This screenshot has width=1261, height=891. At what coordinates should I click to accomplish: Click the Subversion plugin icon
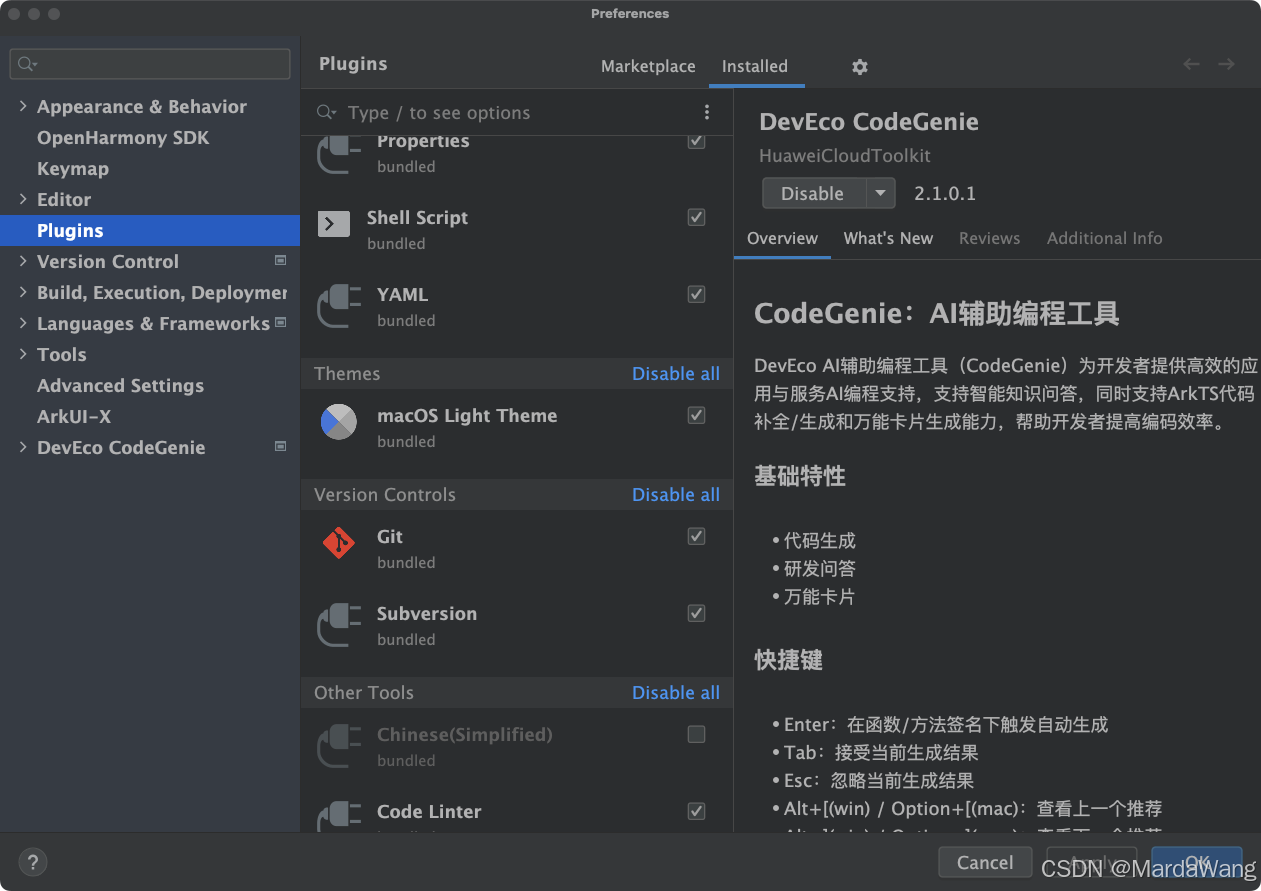[339, 625]
